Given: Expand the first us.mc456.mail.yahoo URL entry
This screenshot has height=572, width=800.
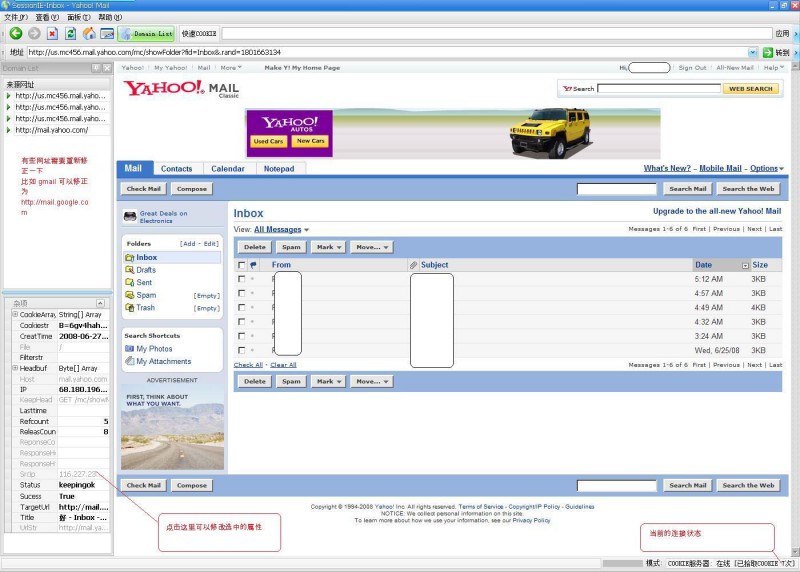Looking at the screenshot, I should (x=8, y=95).
